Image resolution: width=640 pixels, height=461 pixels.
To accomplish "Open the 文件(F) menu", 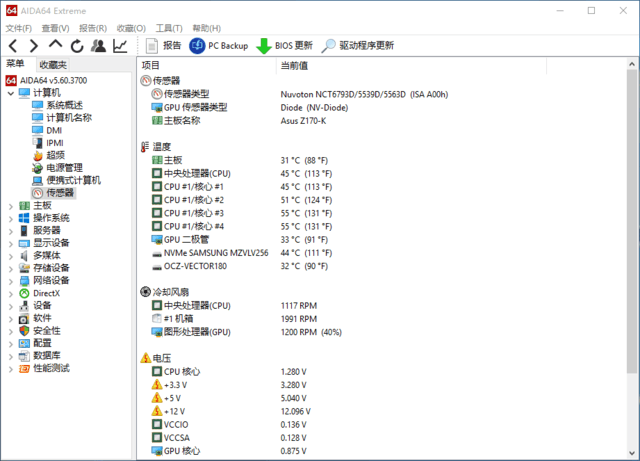I will click(x=18, y=28).
